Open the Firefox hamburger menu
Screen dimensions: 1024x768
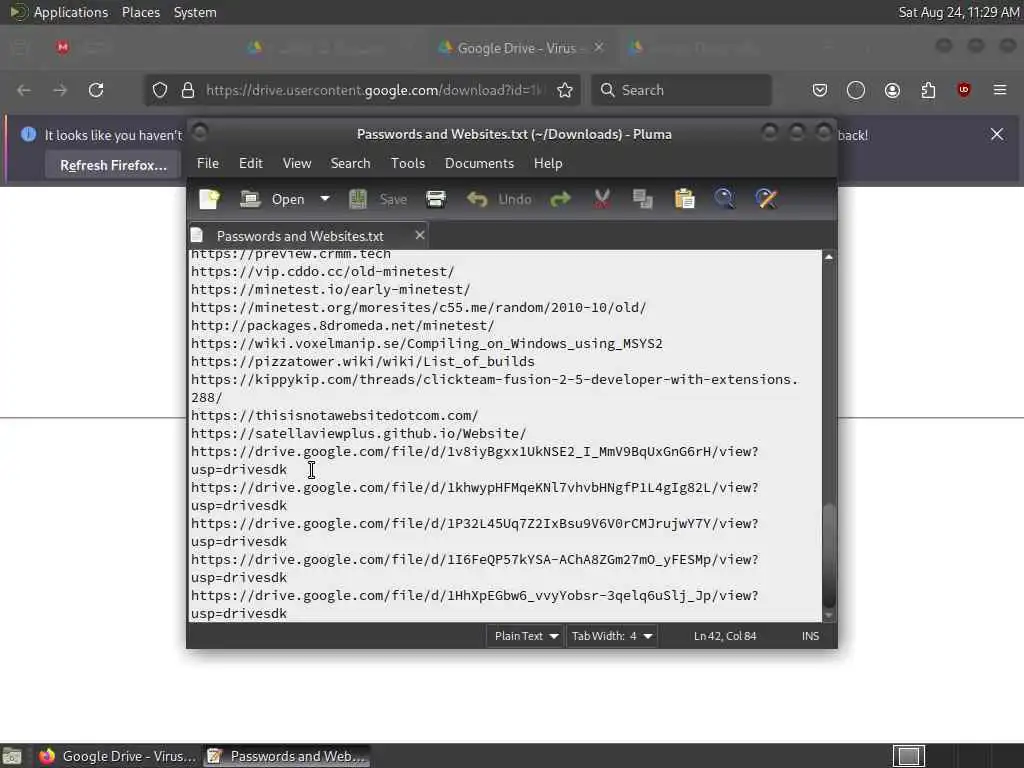[x=1000, y=90]
